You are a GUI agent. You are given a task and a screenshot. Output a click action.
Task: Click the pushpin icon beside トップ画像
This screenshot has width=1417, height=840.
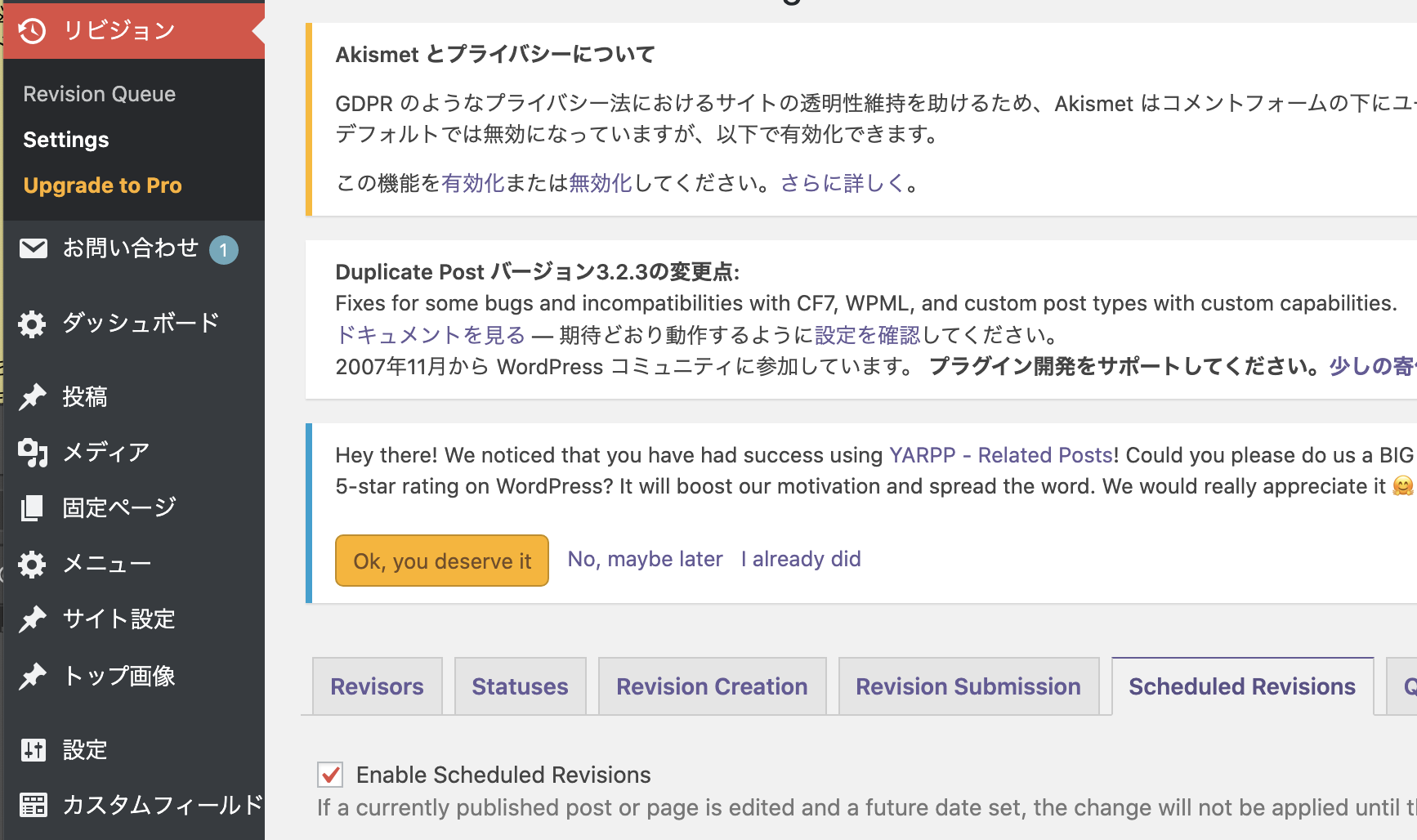pyautogui.click(x=33, y=677)
